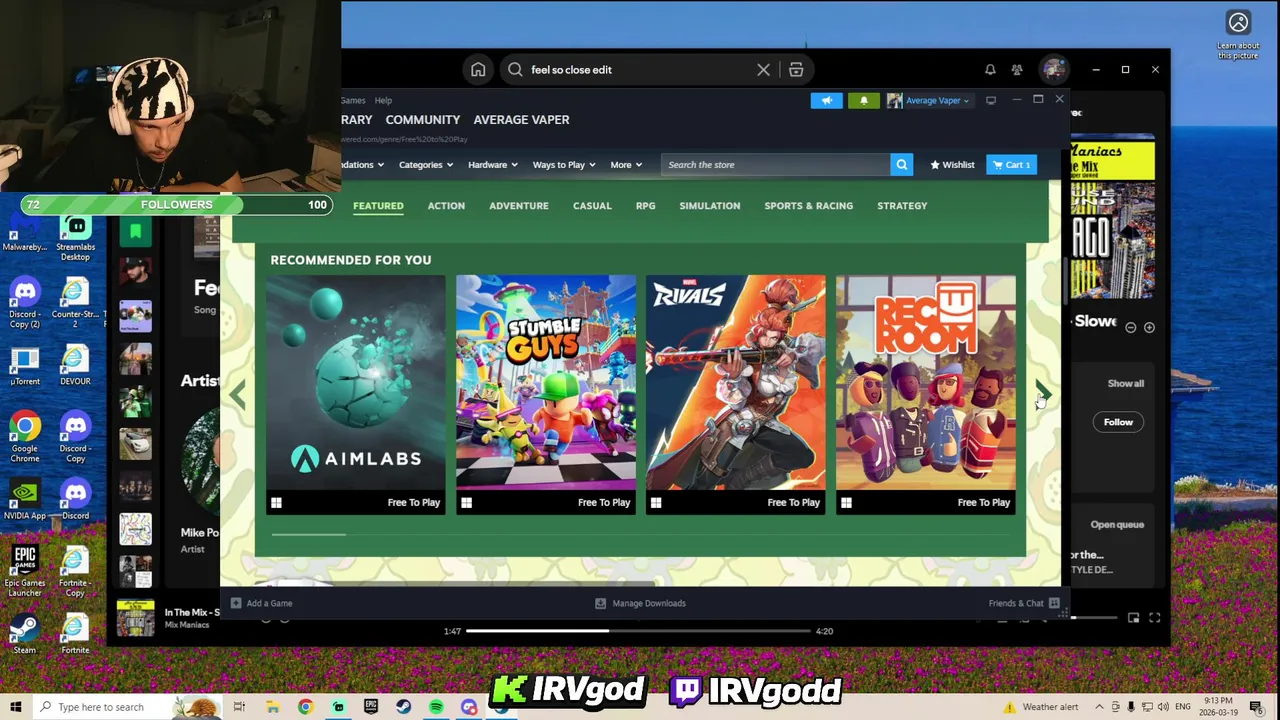Expand the Hardware dropdown in Steam store
The height and width of the screenshot is (720, 1280).
492,165
